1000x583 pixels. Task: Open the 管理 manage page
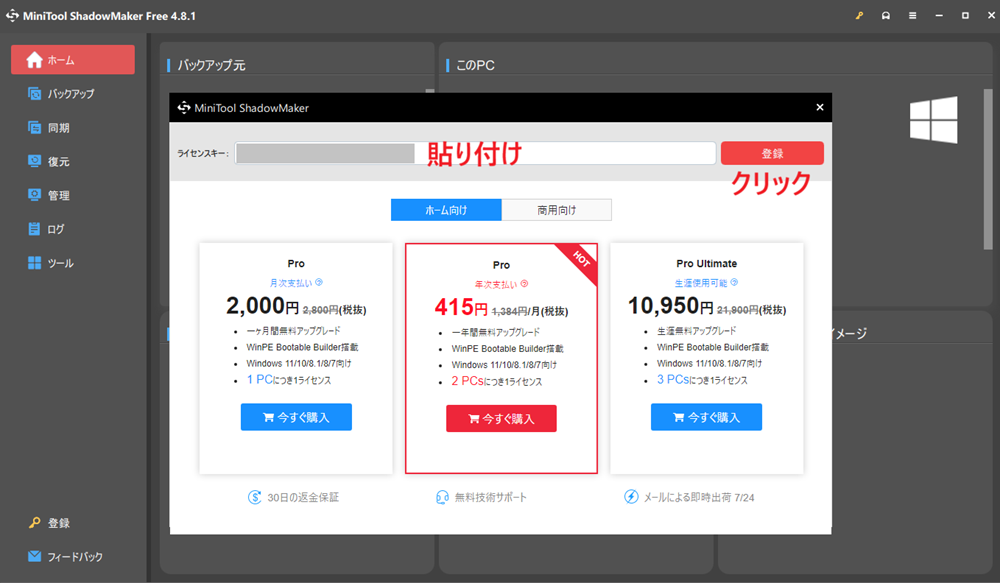[x=49, y=195]
